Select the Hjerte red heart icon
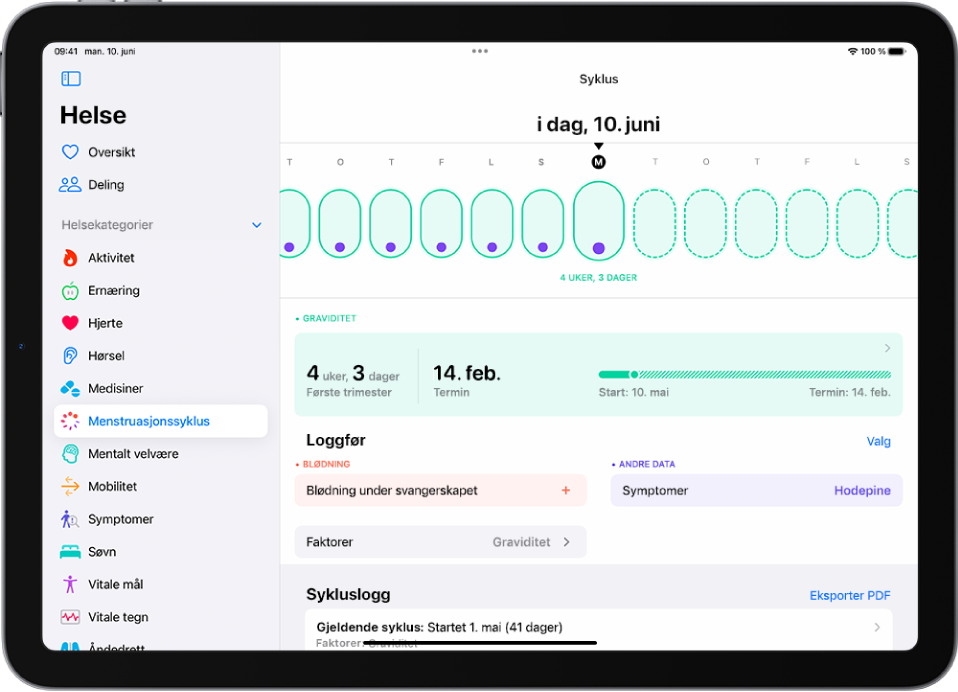Screen dimensions: 958x692 click(70, 323)
